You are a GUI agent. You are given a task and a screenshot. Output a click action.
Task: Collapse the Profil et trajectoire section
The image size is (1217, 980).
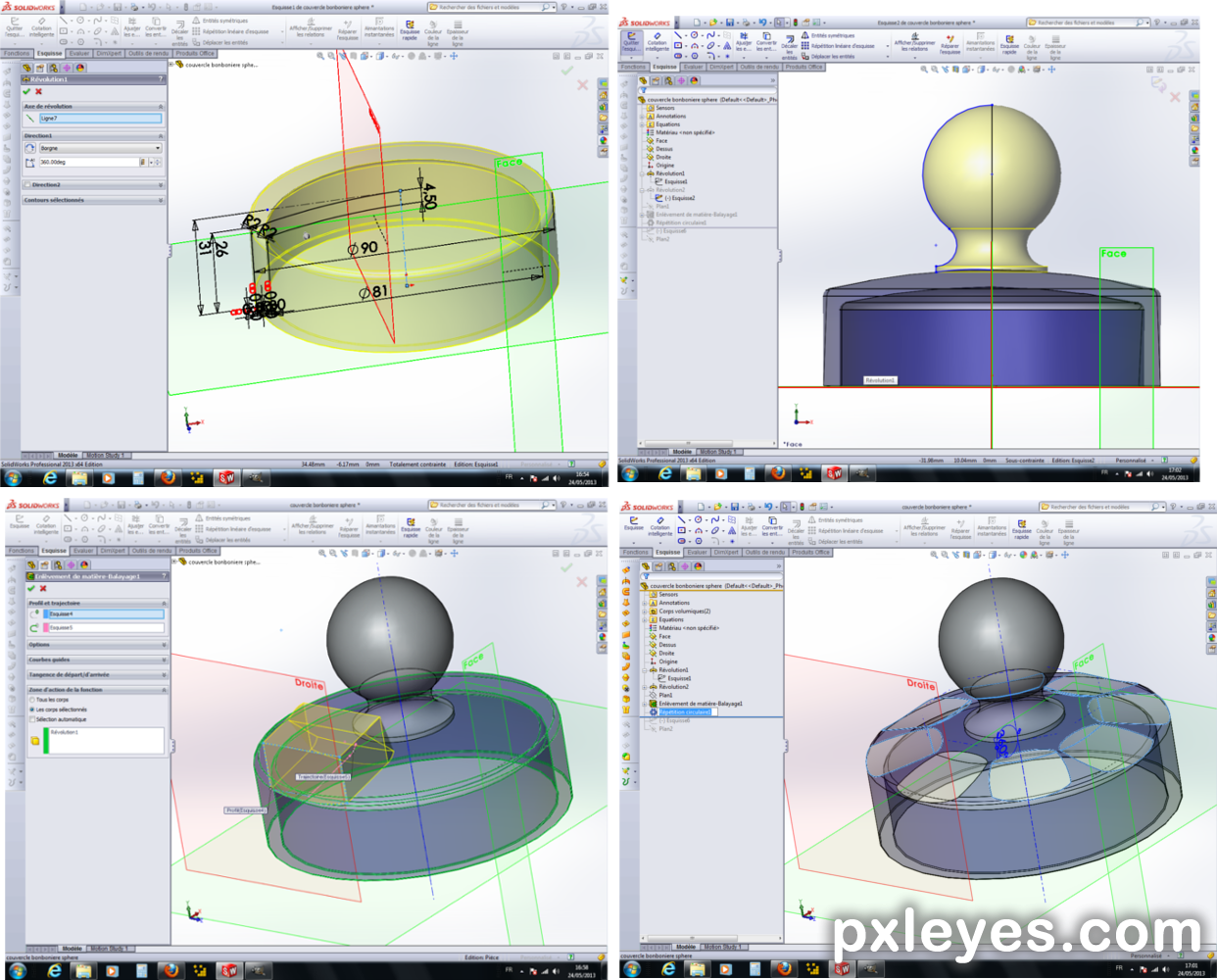tap(164, 603)
